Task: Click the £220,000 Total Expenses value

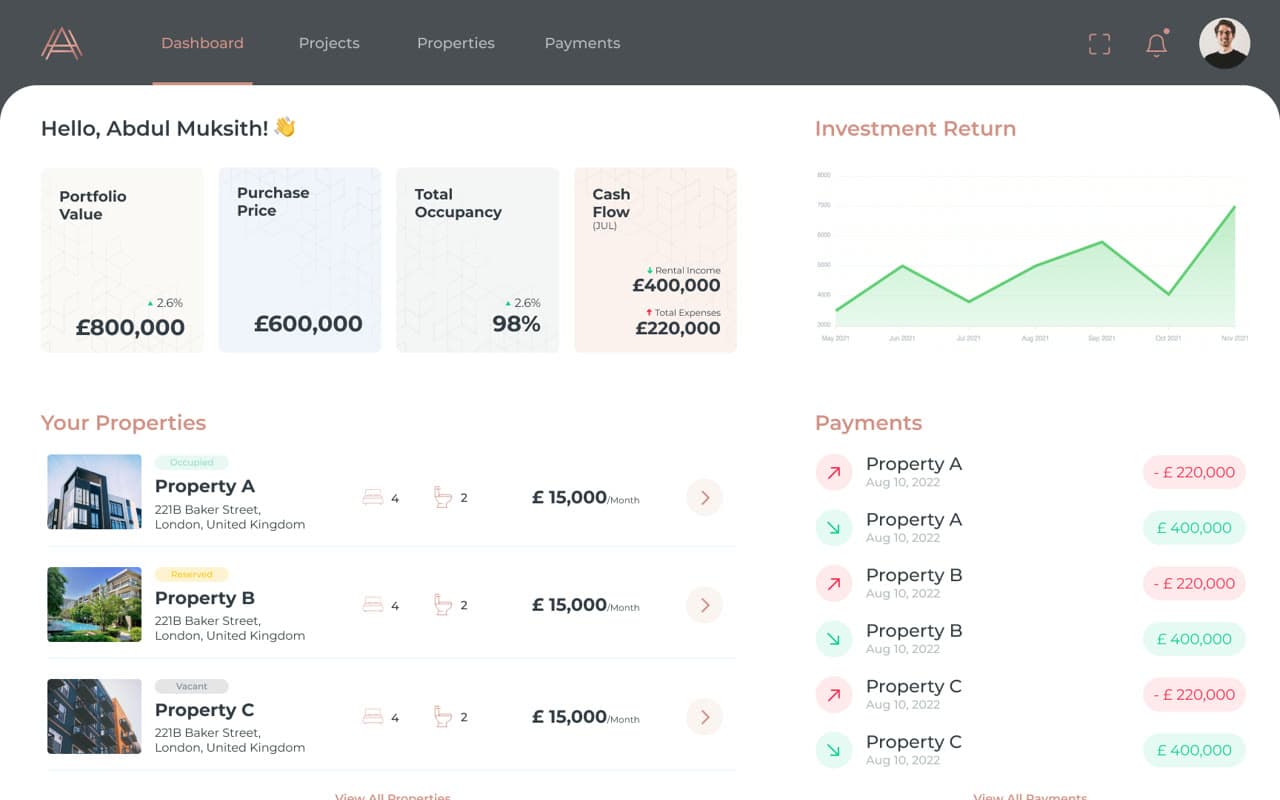Action: coord(678,327)
